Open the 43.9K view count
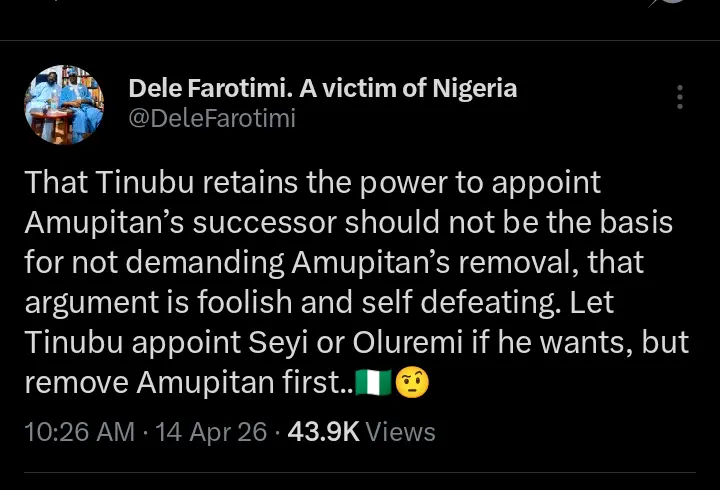Viewport: 720px width, 490px height. pyautogui.click(x=323, y=432)
